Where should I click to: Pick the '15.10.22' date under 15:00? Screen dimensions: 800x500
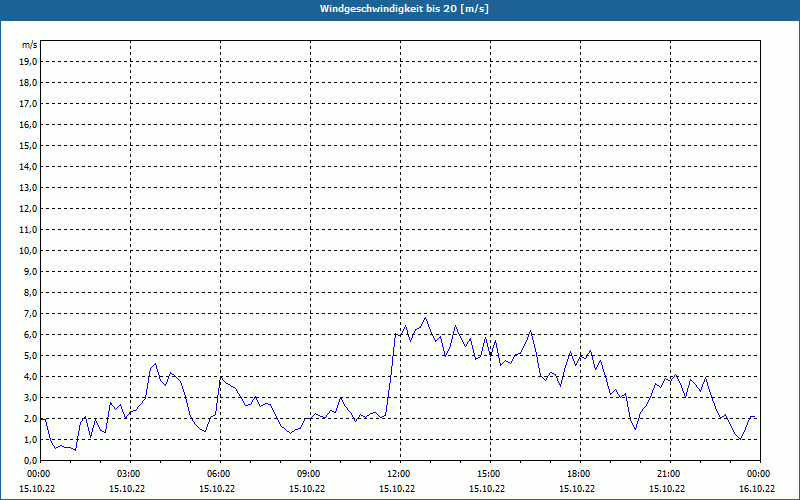(487, 488)
